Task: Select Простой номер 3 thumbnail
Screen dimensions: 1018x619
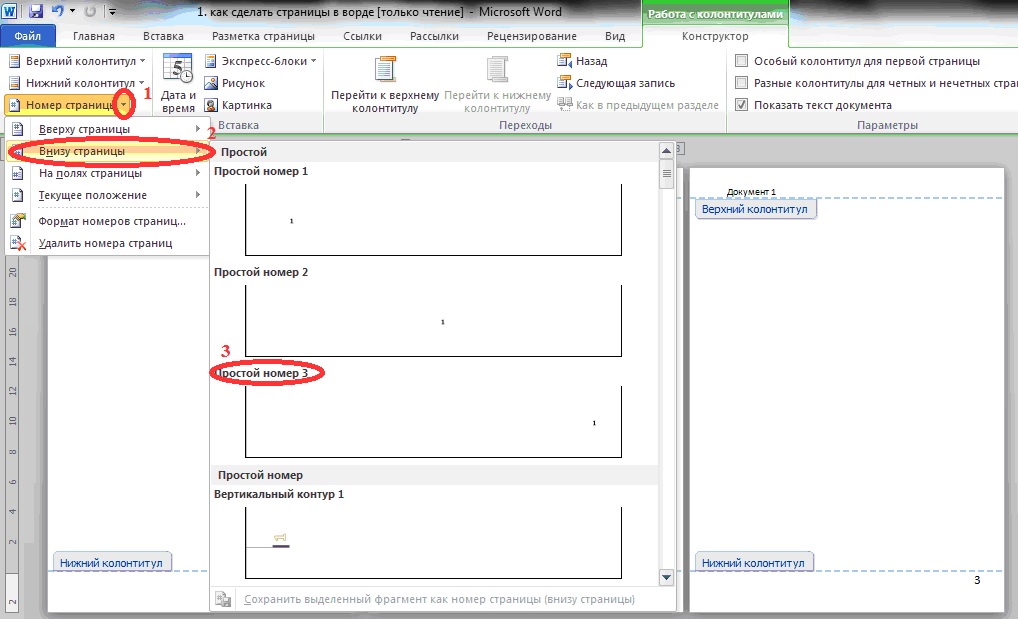Action: (x=433, y=422)
